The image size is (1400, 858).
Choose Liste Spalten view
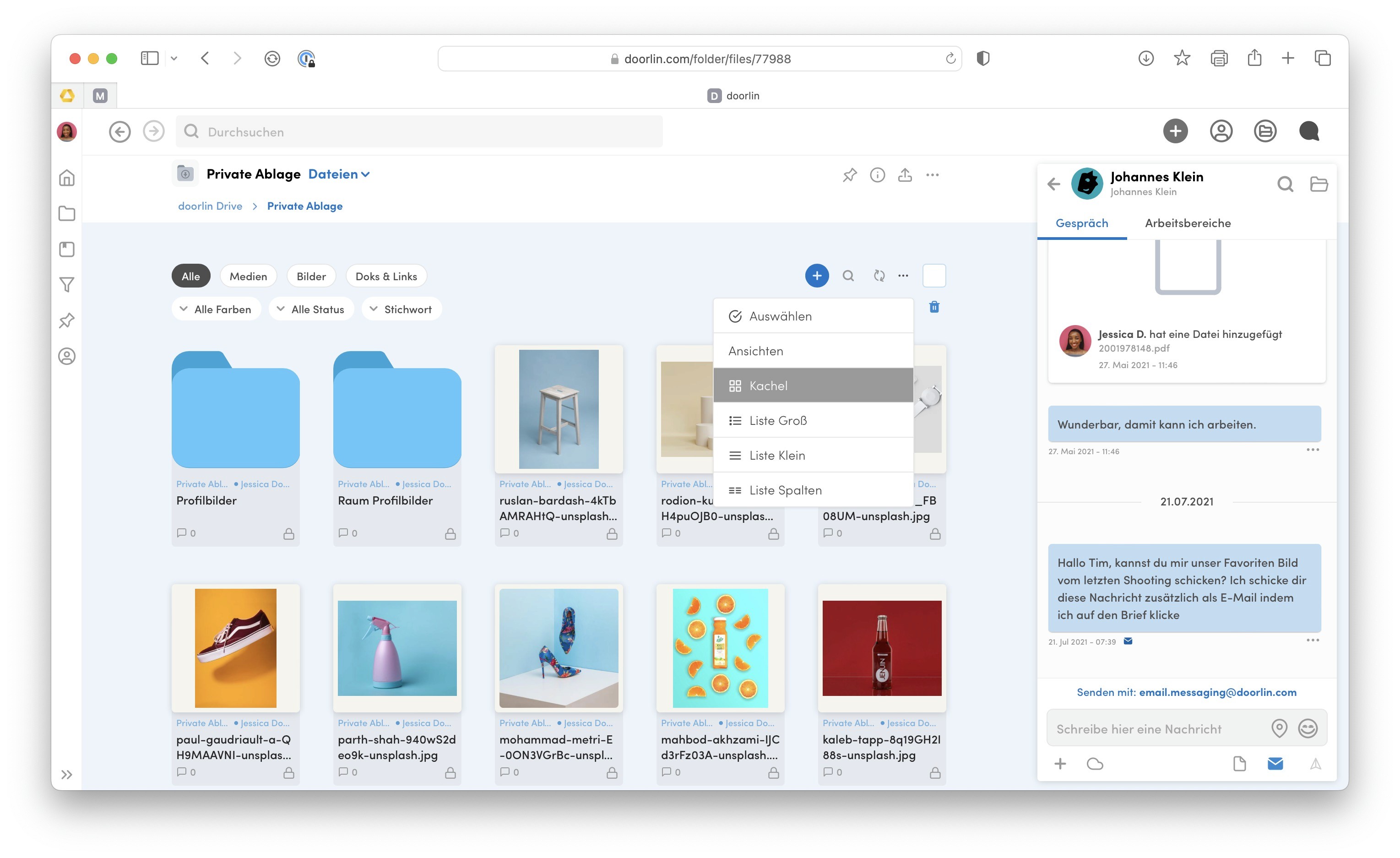[x=813, y=490]
